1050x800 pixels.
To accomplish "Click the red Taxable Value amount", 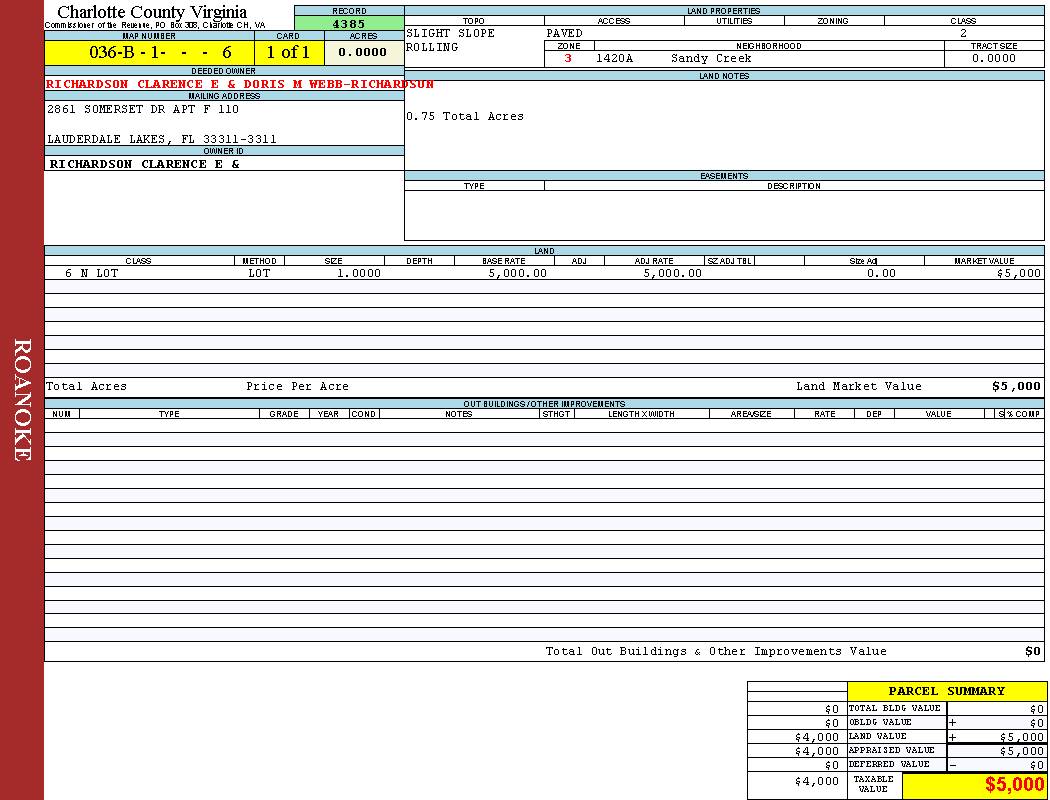I will pyautogui.click(x=1014, y=785).
